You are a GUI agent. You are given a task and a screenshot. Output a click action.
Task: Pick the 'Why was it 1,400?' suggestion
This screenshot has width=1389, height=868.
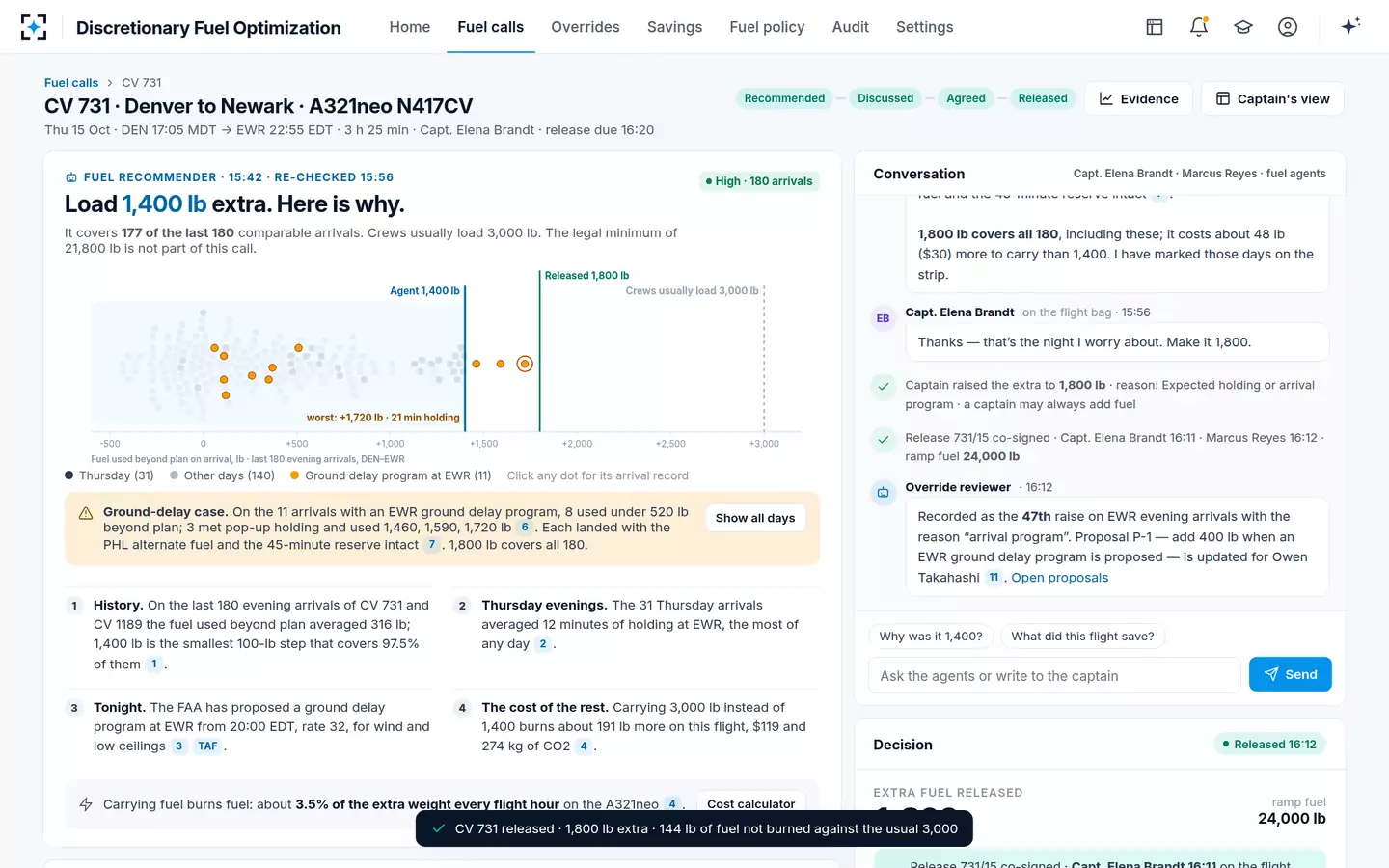931,637
